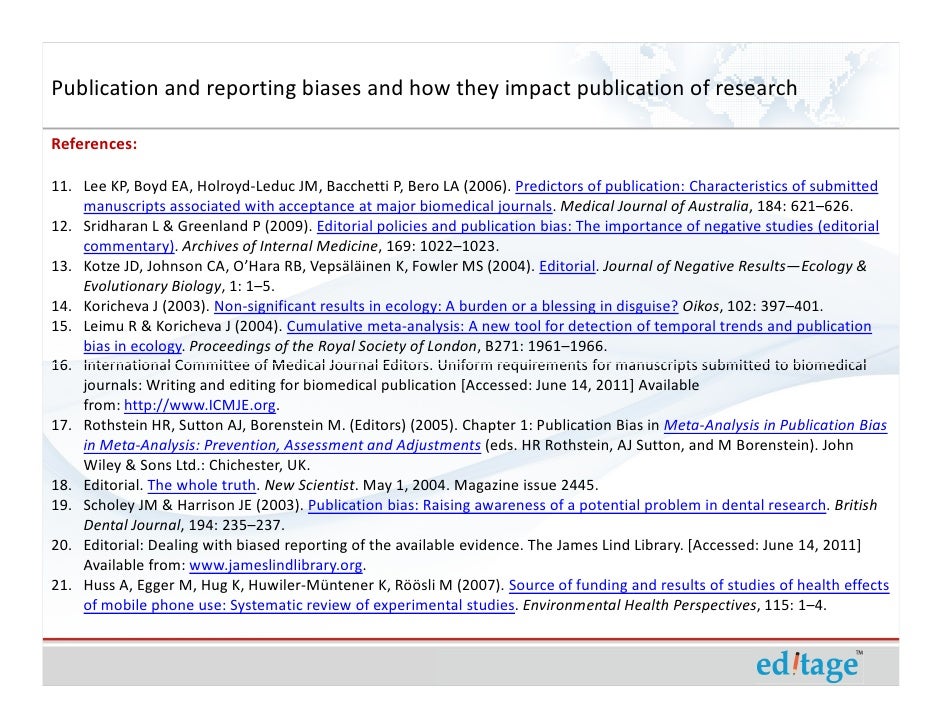The image size is (942, 728).
Task: Select 'Proceedings of the Royal Society of London'
Action: coord(333,347)
